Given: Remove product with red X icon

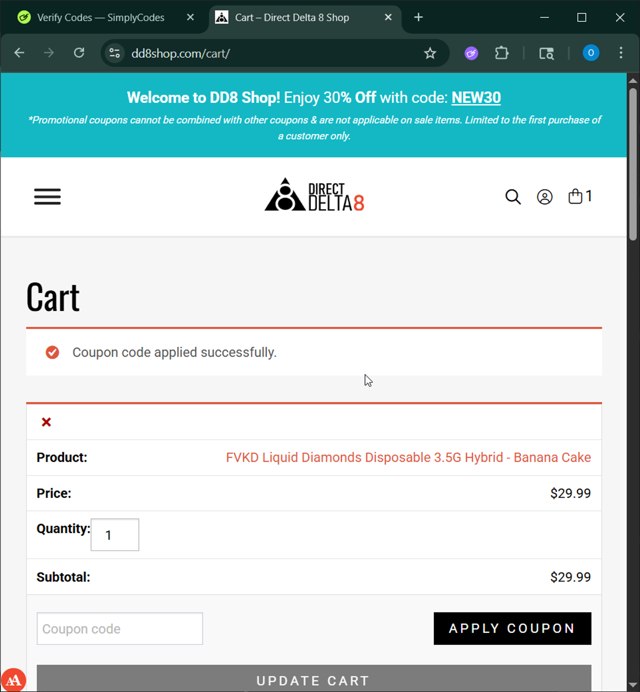Looking at the screenshot, I should coord(46,422).
